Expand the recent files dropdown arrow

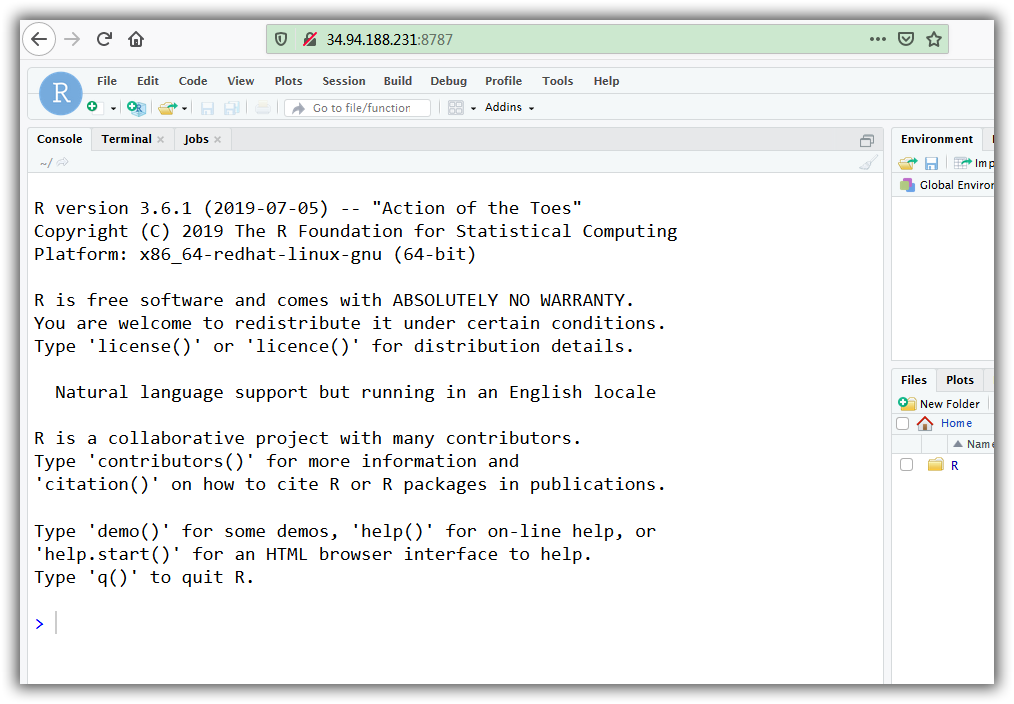(184, 108)
